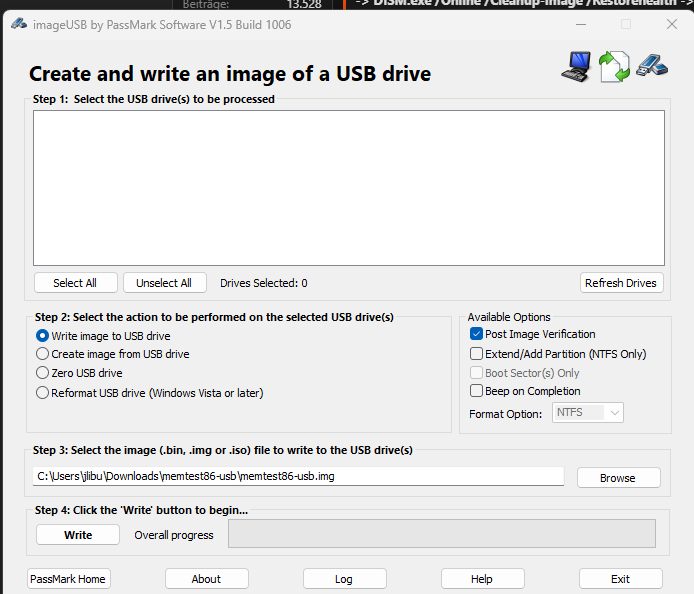
Task: Open the Format Option NTFS dropdown
Action: tap(588, 413)
